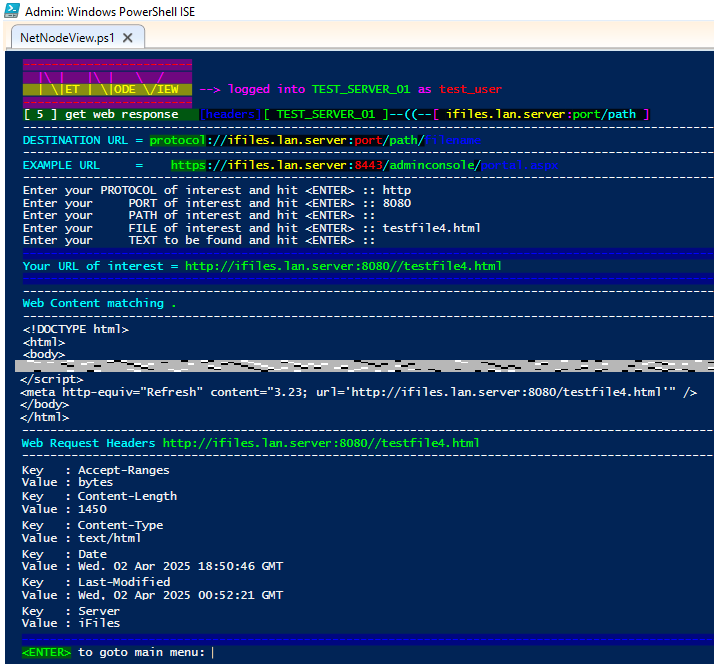Click the green '<ENTER>' prompt text
Viewport: 714px width, 664px height.
46,653
